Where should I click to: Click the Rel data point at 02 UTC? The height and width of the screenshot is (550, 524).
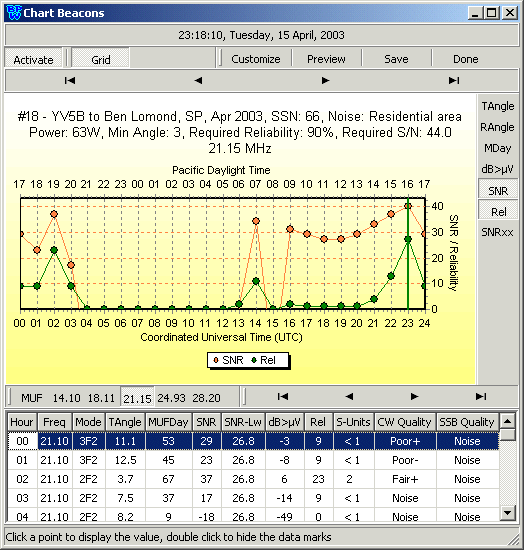click(x=54, y=250)
